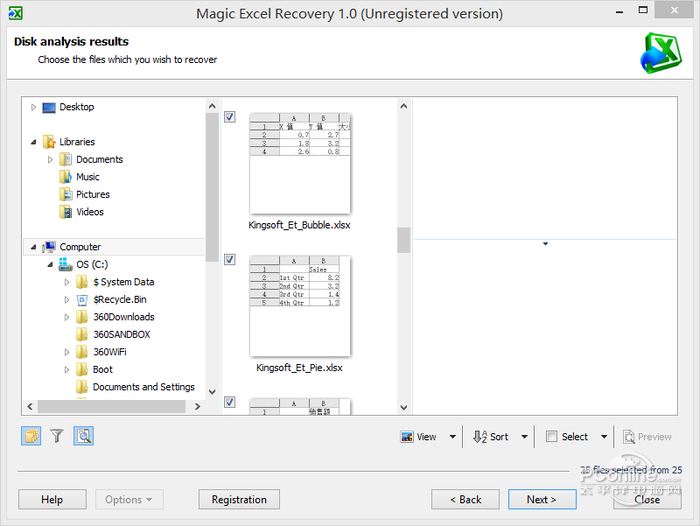Click the Magic Excel Recovery logo
Viewport: 700px width, 526px height.
click(x=661, y=53)
